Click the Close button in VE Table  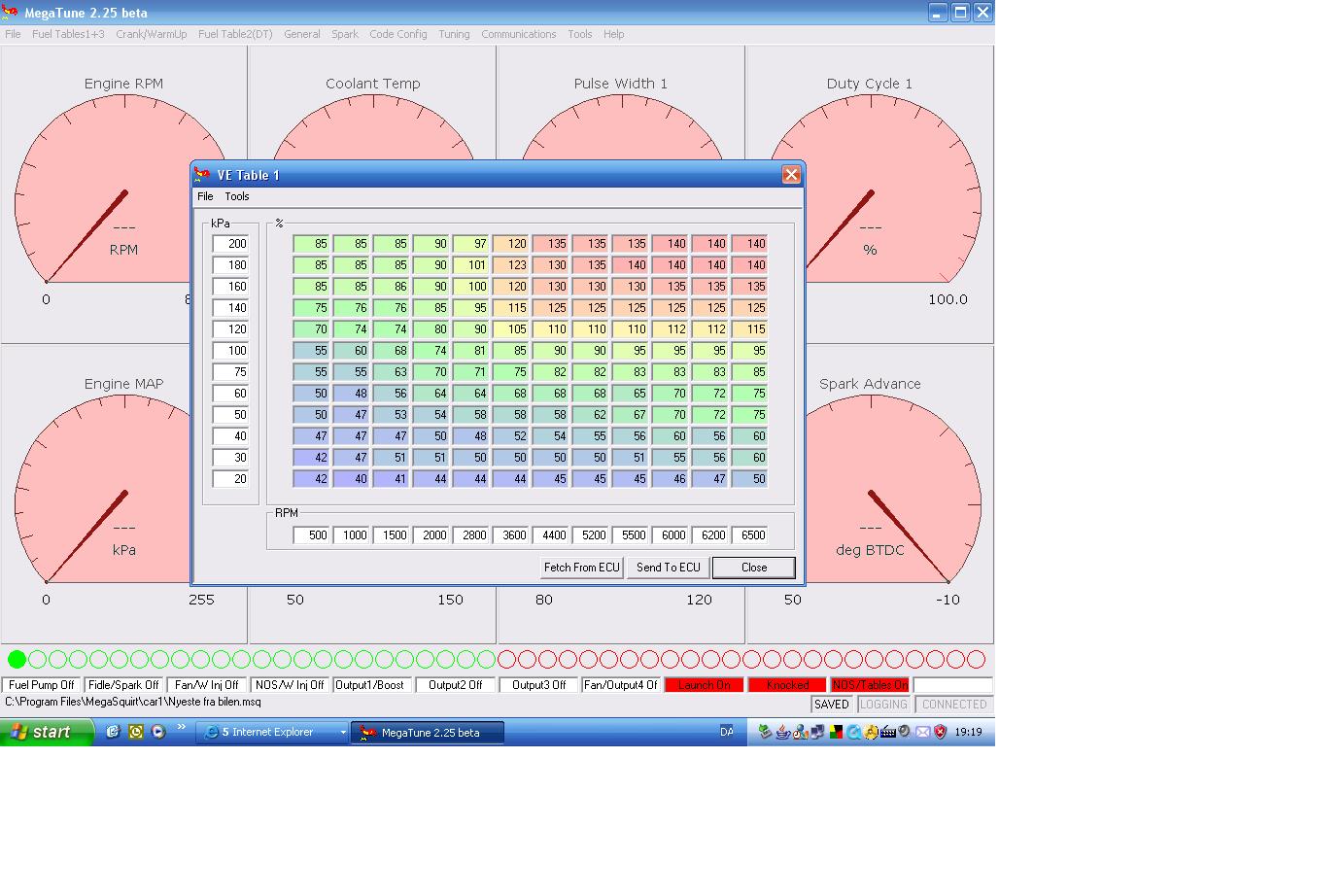click(x=754, y=568)
